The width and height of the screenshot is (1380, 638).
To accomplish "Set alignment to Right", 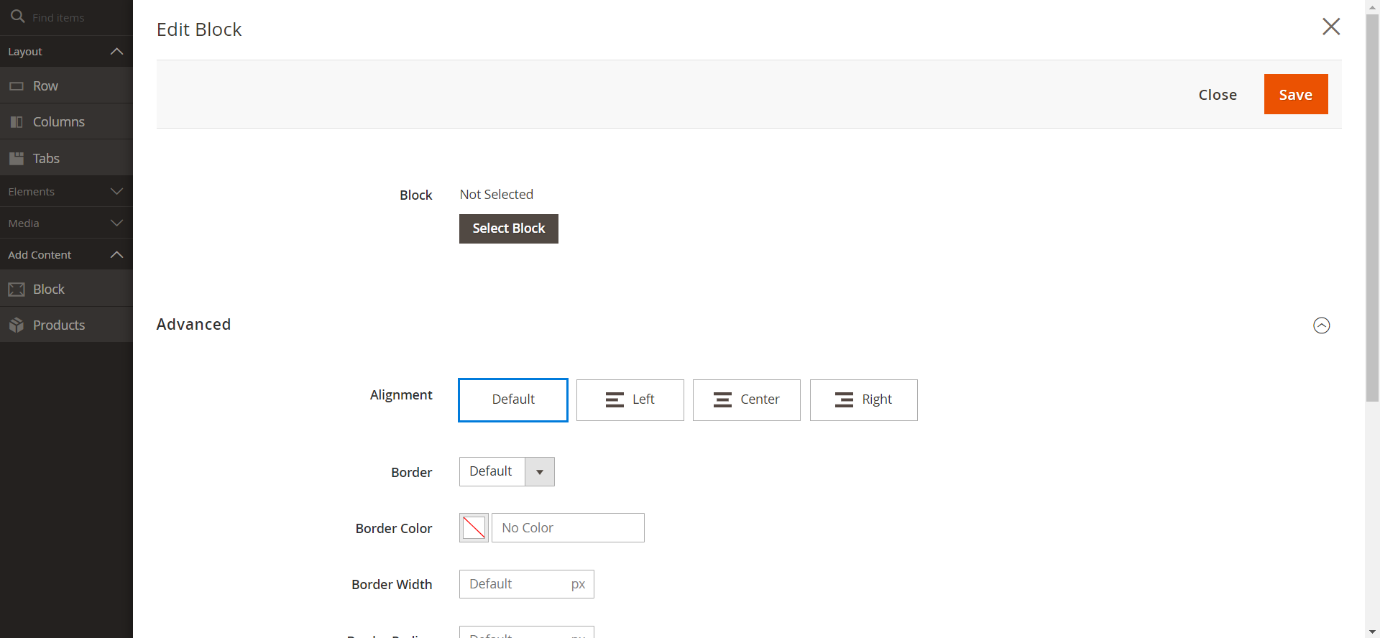I will pos(864,400).
